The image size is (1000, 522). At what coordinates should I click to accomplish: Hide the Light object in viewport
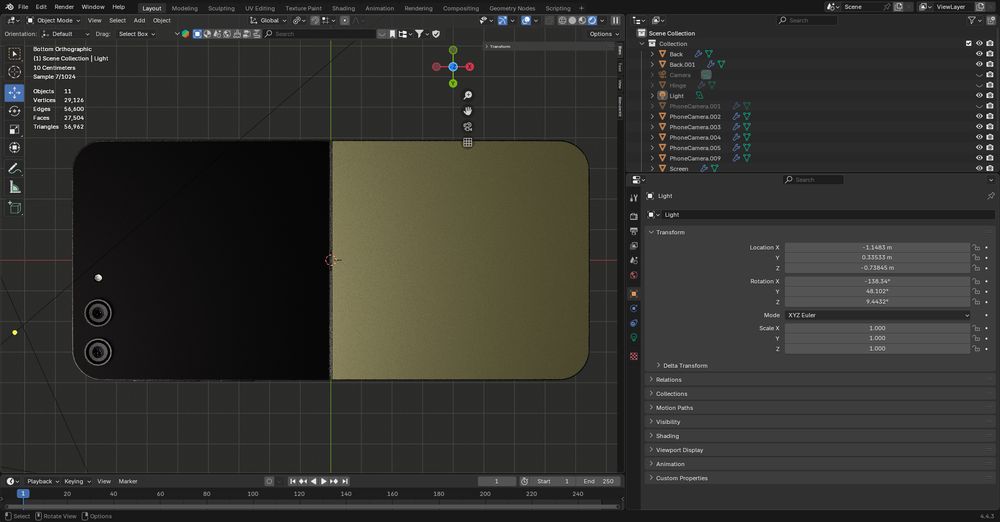979,96
